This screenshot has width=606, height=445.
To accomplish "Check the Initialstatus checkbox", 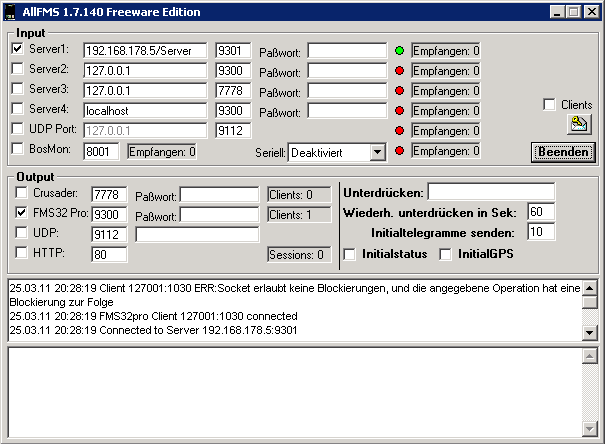I will point(349,254).
